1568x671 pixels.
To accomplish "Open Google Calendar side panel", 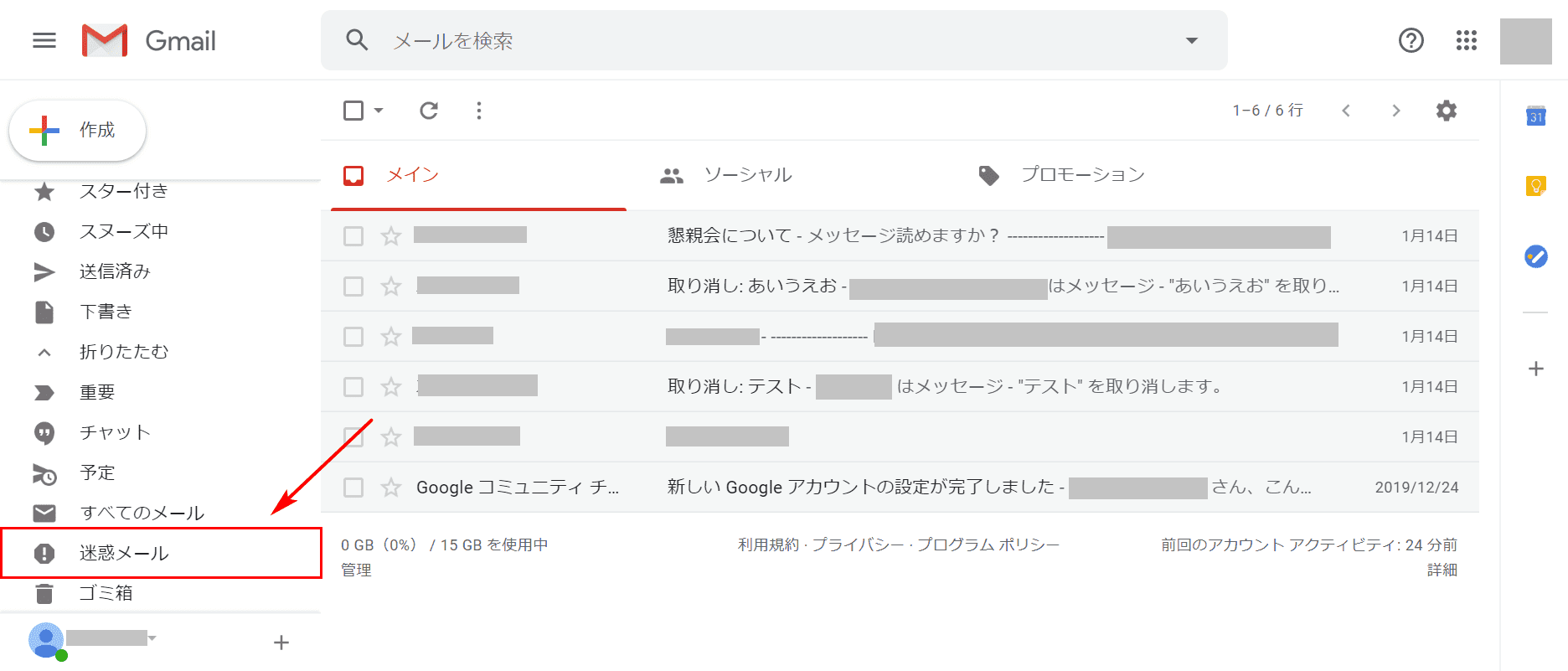I will click(x=1536, y=116).
